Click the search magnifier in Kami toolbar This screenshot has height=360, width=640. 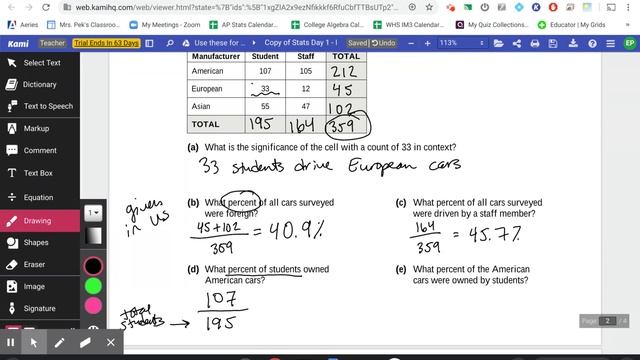point(169,43)
